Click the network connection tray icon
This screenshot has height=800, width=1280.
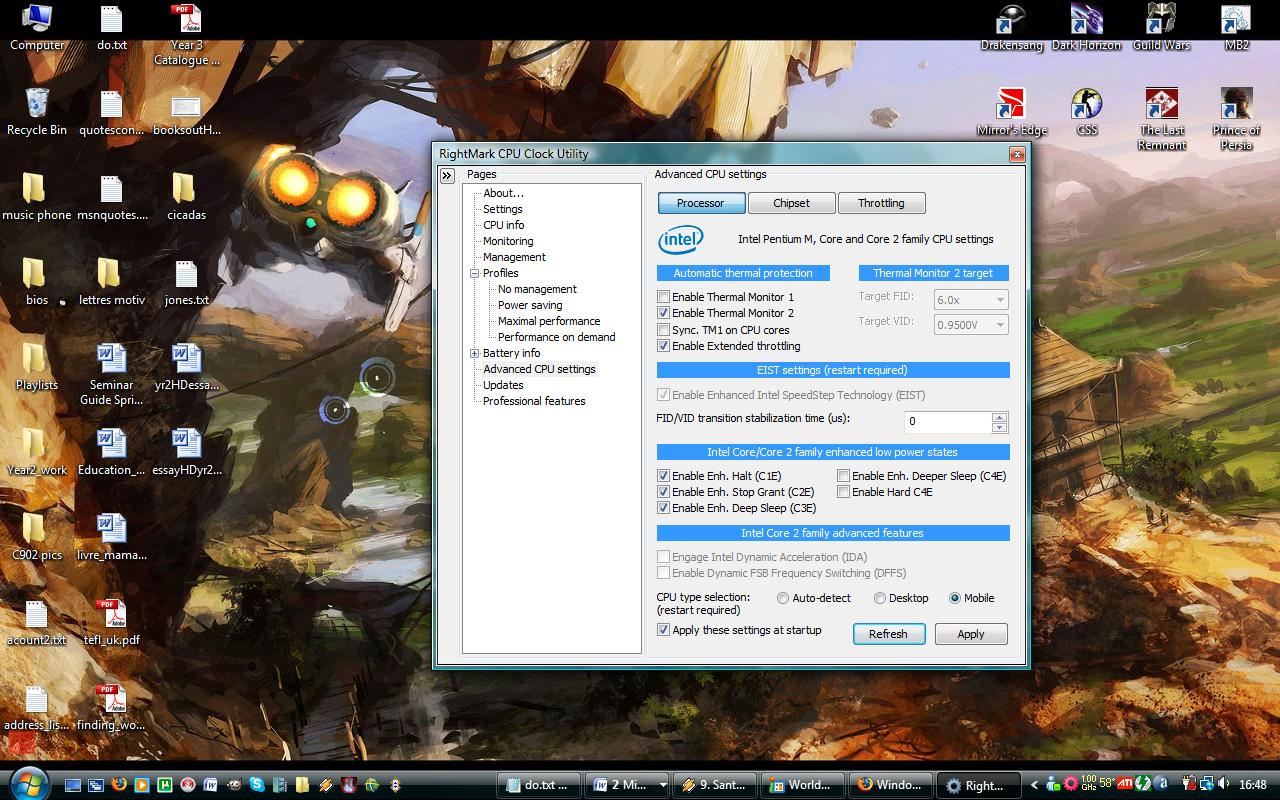point(1206,783)
